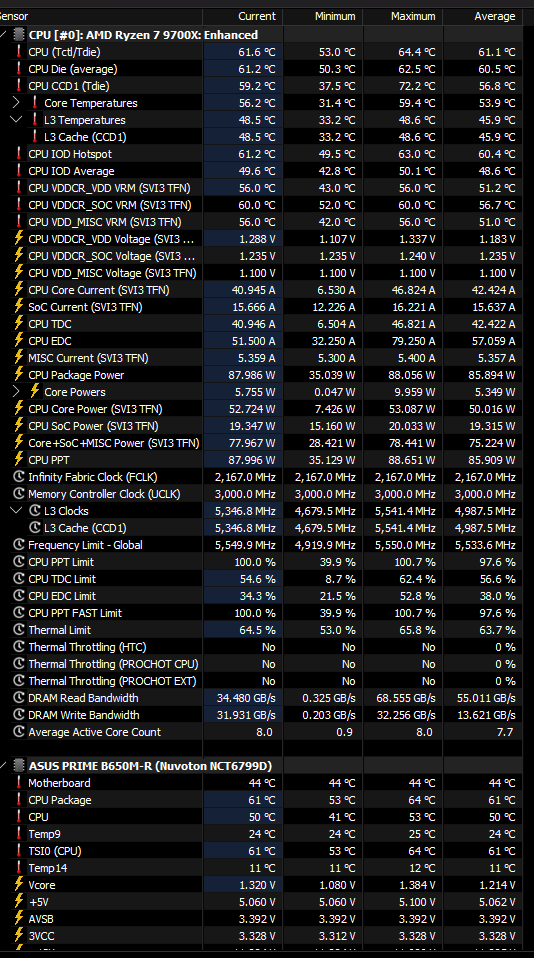Viewport: 534px width, 958px height.
Task: Select the Temp14 sensor row
Action: 262,868
